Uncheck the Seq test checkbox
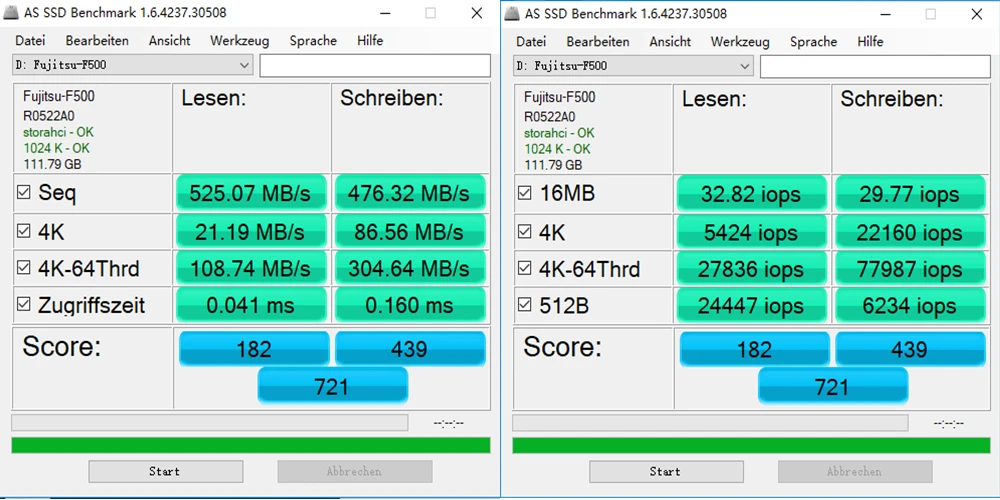The width and height of the screenshot is (1000, 500). click(24, 193)
